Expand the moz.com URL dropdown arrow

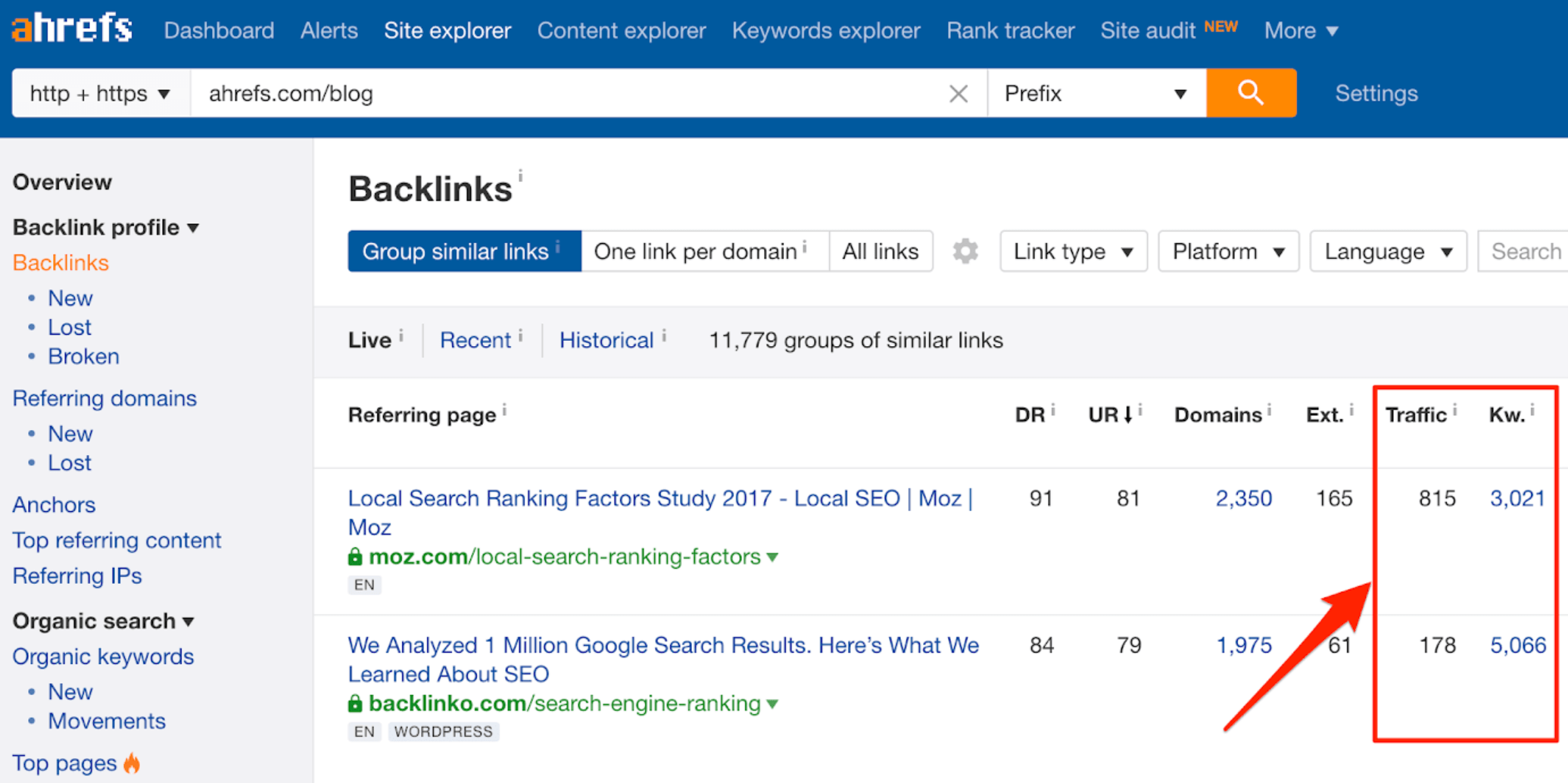click(772, 557)
